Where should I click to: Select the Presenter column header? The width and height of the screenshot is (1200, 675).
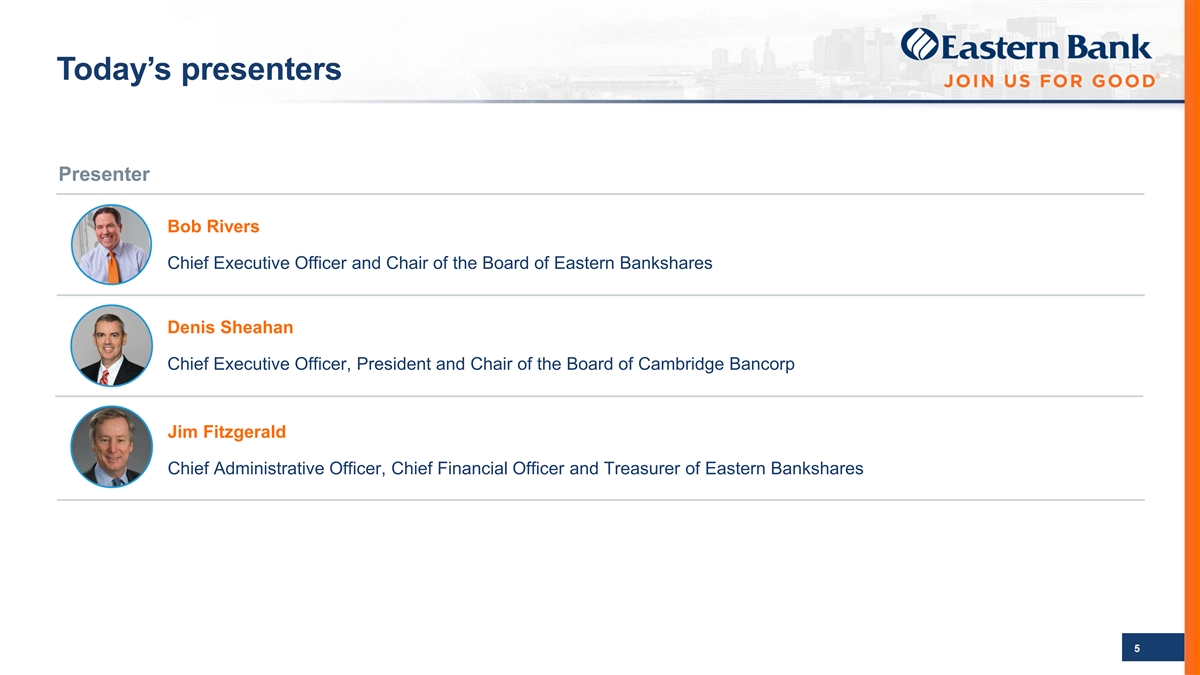click(104, 175)
